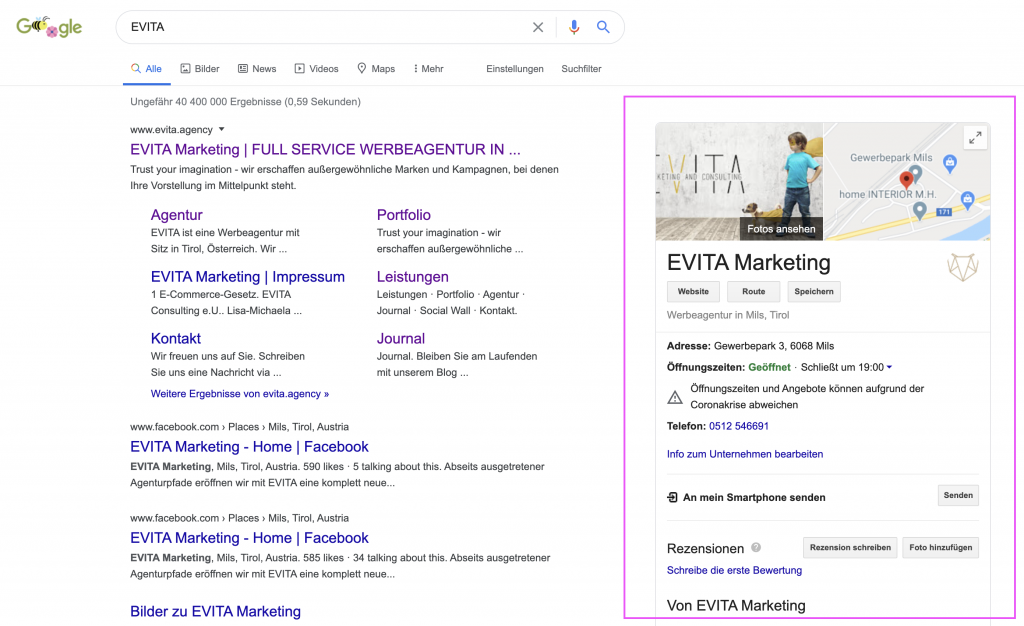Screen dimensions: 1024x626
Task: Click Schreibe die erste Bewertung
Action: click(x=734, y=571)
